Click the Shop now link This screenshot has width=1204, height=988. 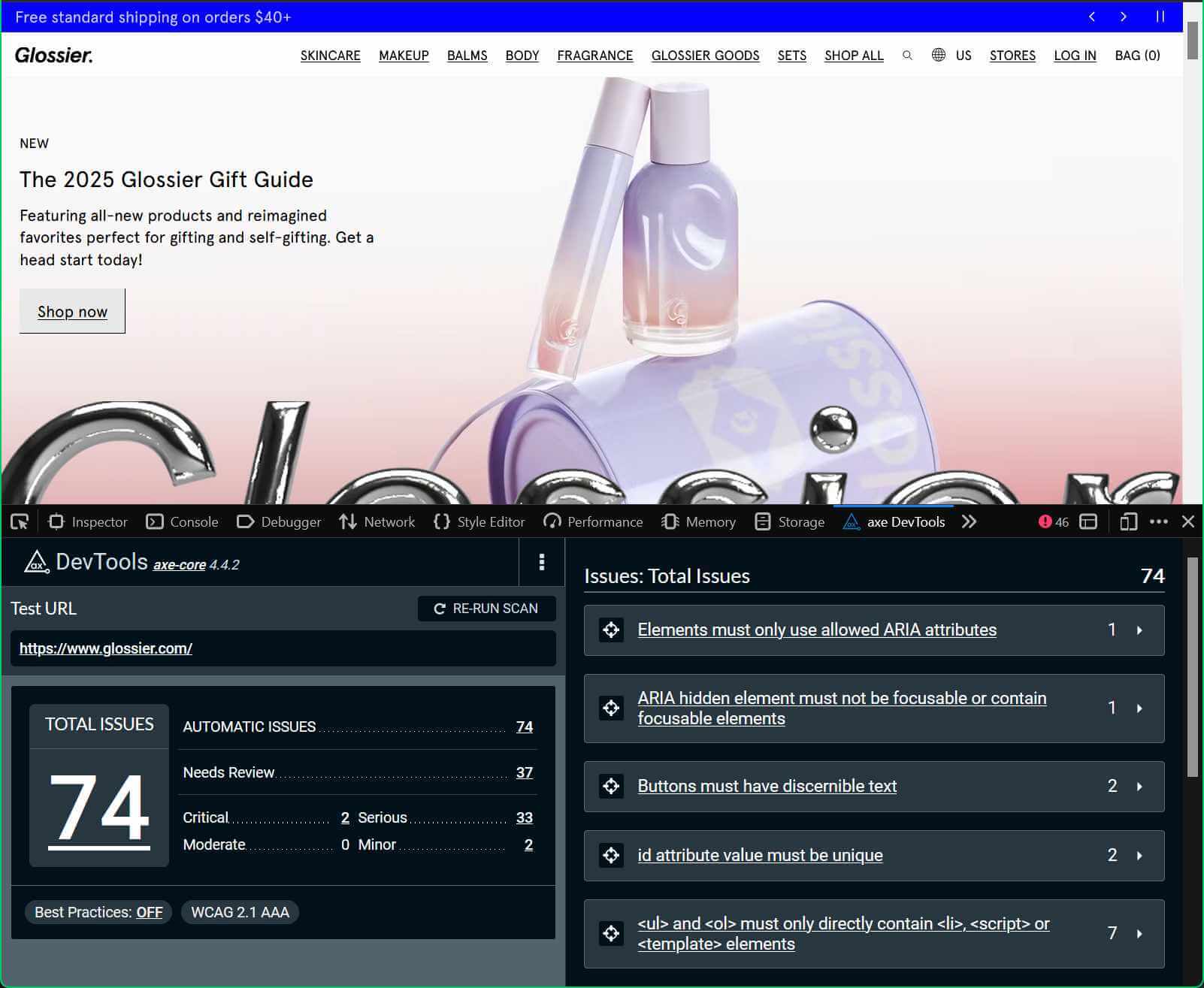click(72, 311)
